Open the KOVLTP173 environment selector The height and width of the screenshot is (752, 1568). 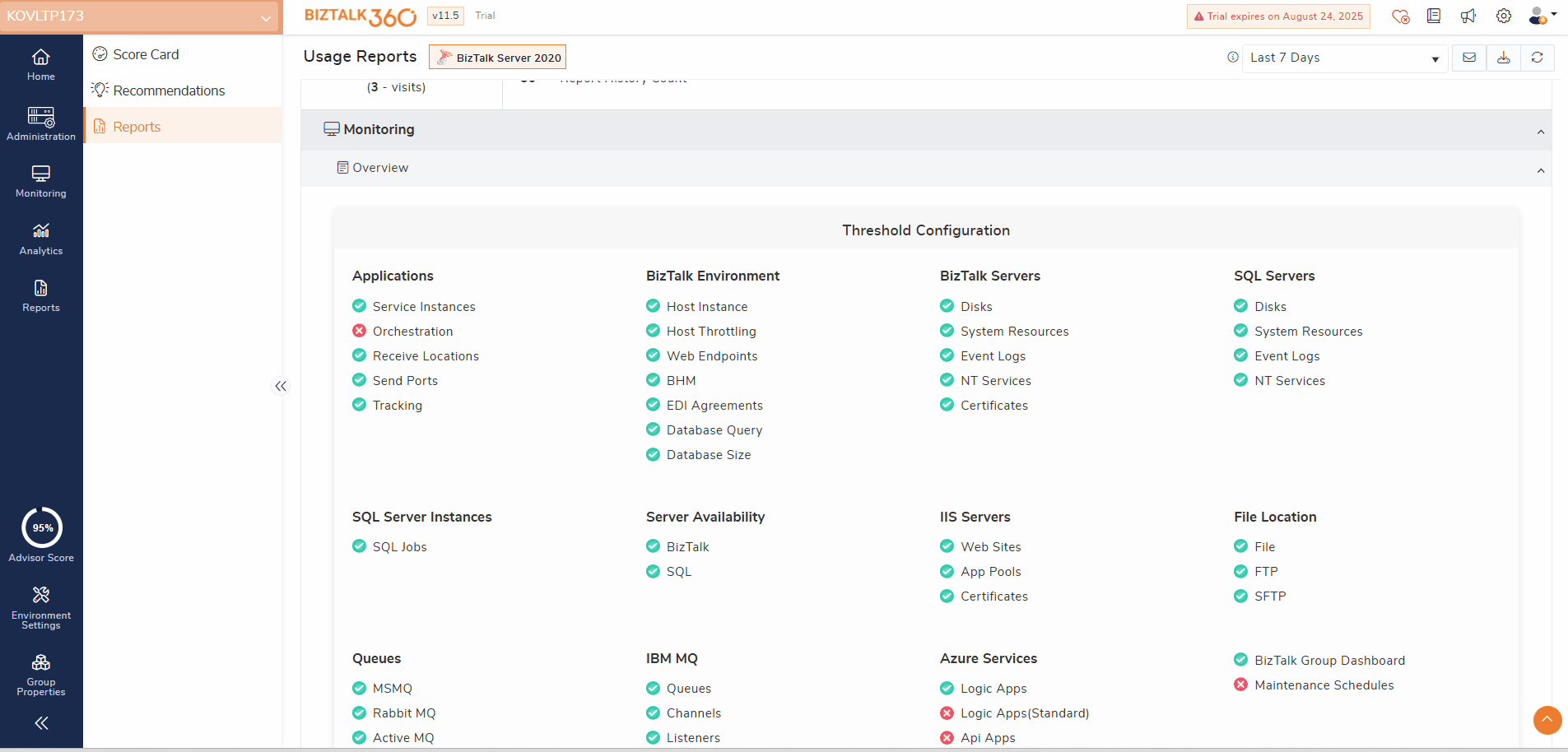(140, 16)
